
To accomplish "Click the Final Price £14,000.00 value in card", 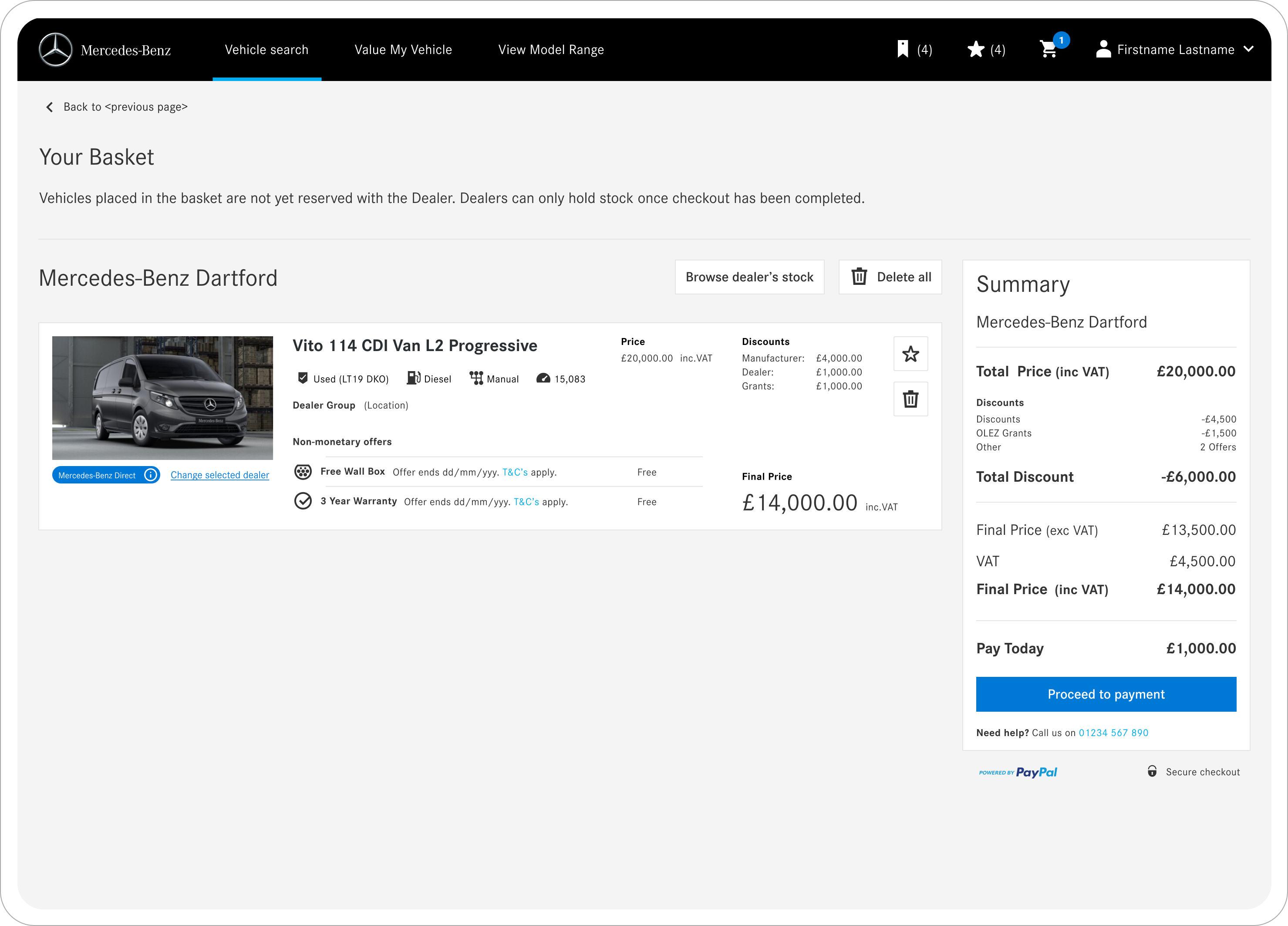I will [799, 503].
